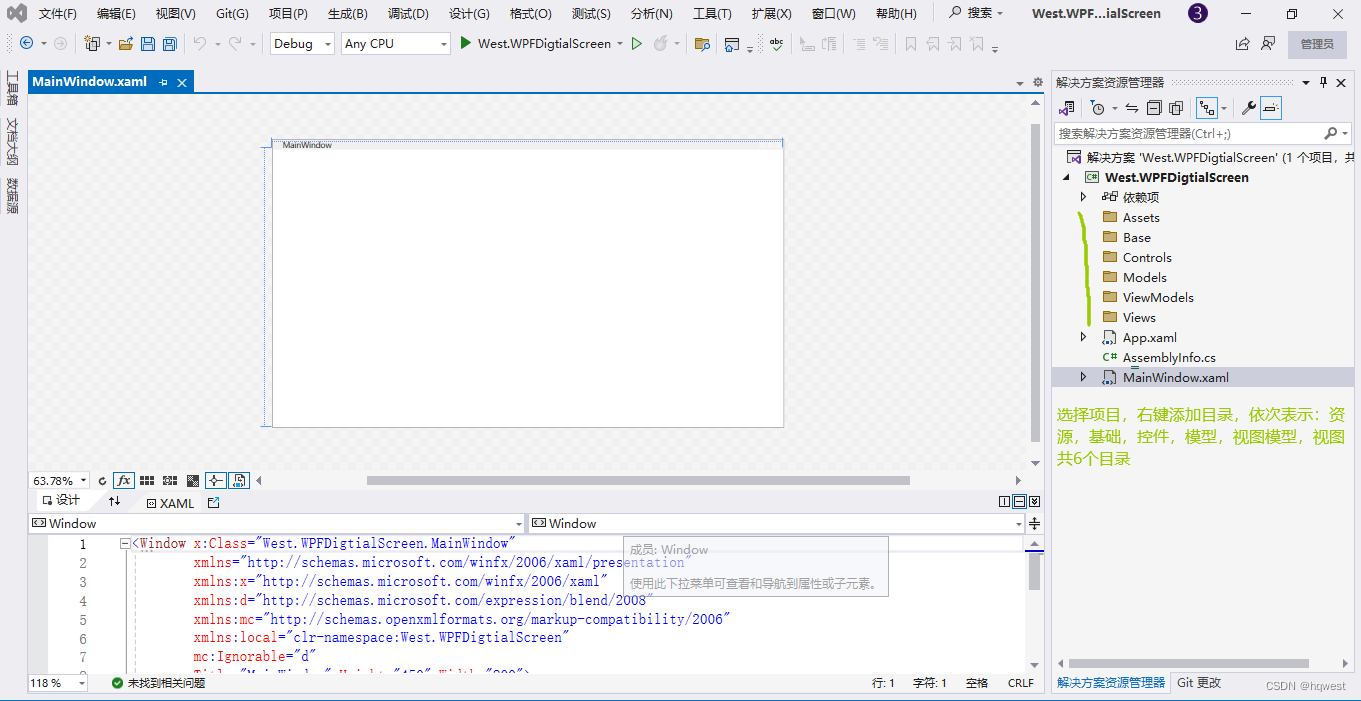This screenshot has width=1361, height=701.
Task: Open the right Window member dropdown
Action: pyautogui.click(x=776, y=524)
